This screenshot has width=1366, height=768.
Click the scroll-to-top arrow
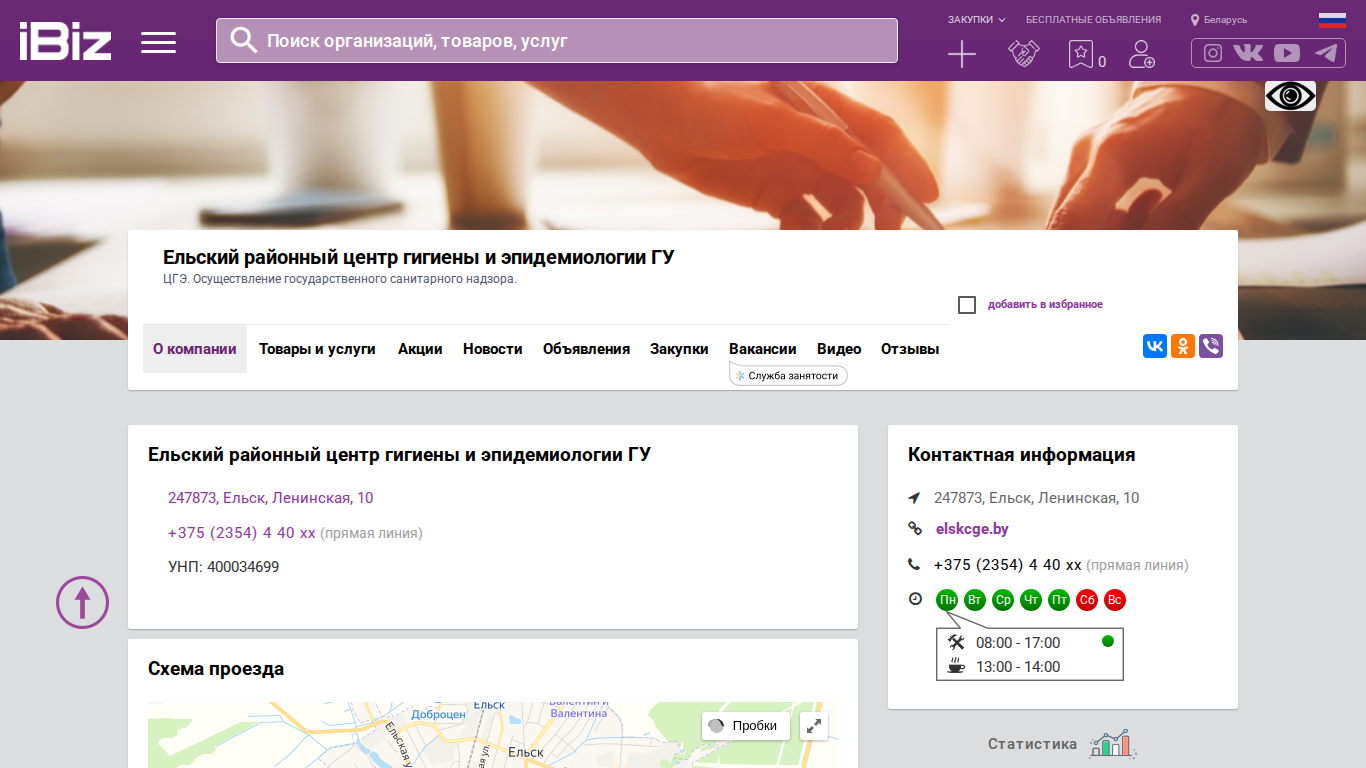82,602
